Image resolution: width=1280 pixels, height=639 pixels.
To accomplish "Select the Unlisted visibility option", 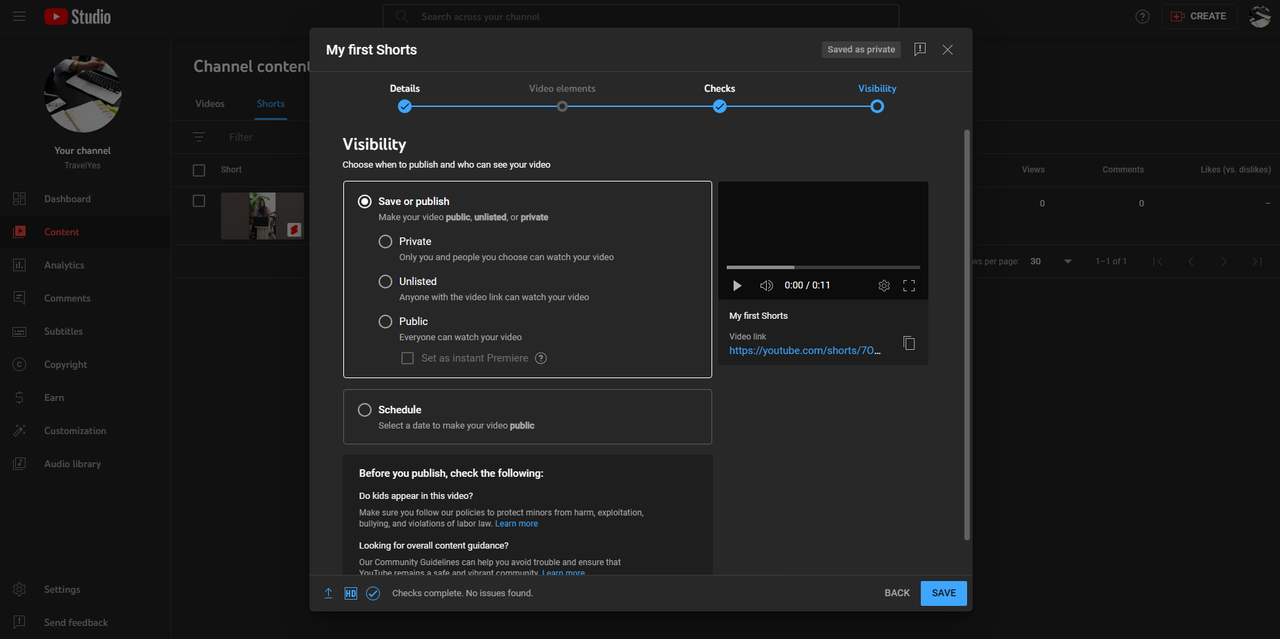I will pyautogui.click(x=385, y=281).
